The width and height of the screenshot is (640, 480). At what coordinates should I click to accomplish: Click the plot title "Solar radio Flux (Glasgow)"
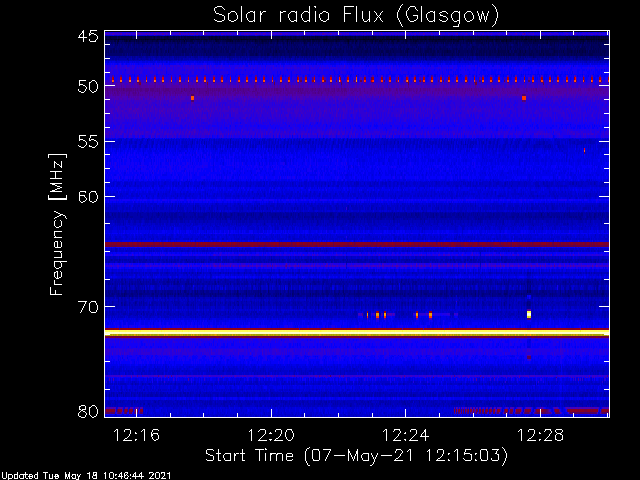[356, 16]
